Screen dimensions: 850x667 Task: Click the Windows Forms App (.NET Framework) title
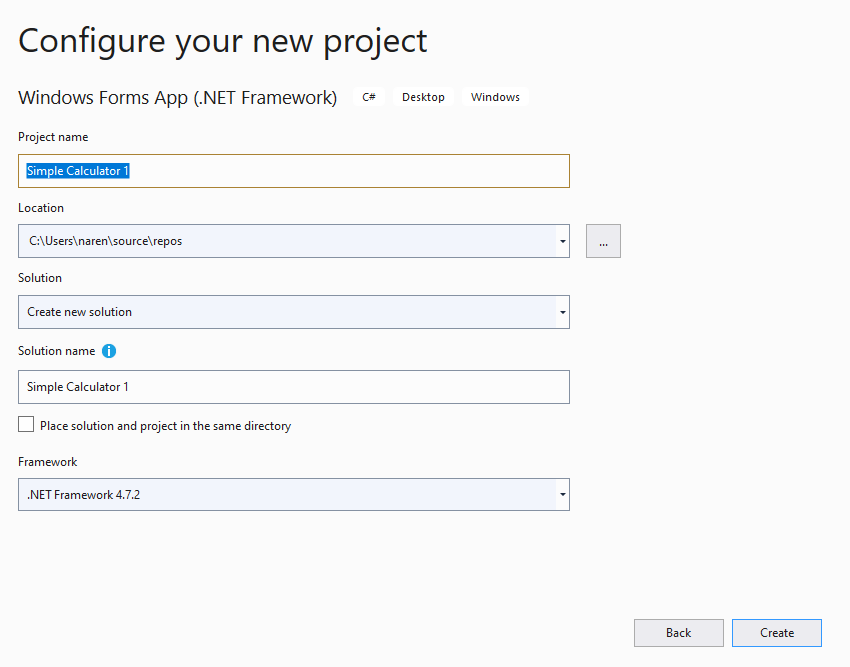(x=177, y=97)
